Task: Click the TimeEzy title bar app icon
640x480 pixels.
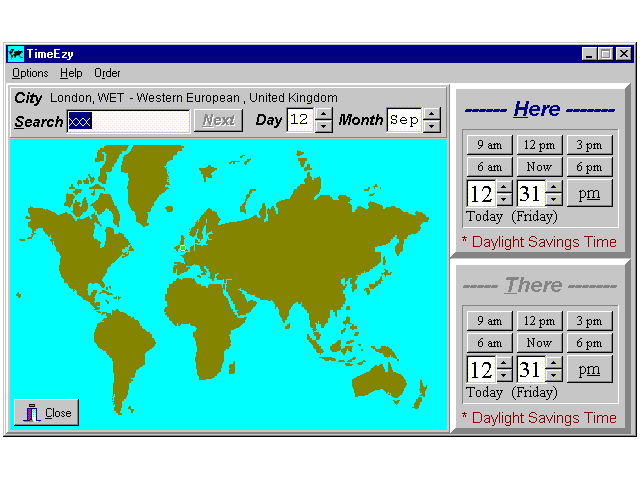Action: point(15,54)
